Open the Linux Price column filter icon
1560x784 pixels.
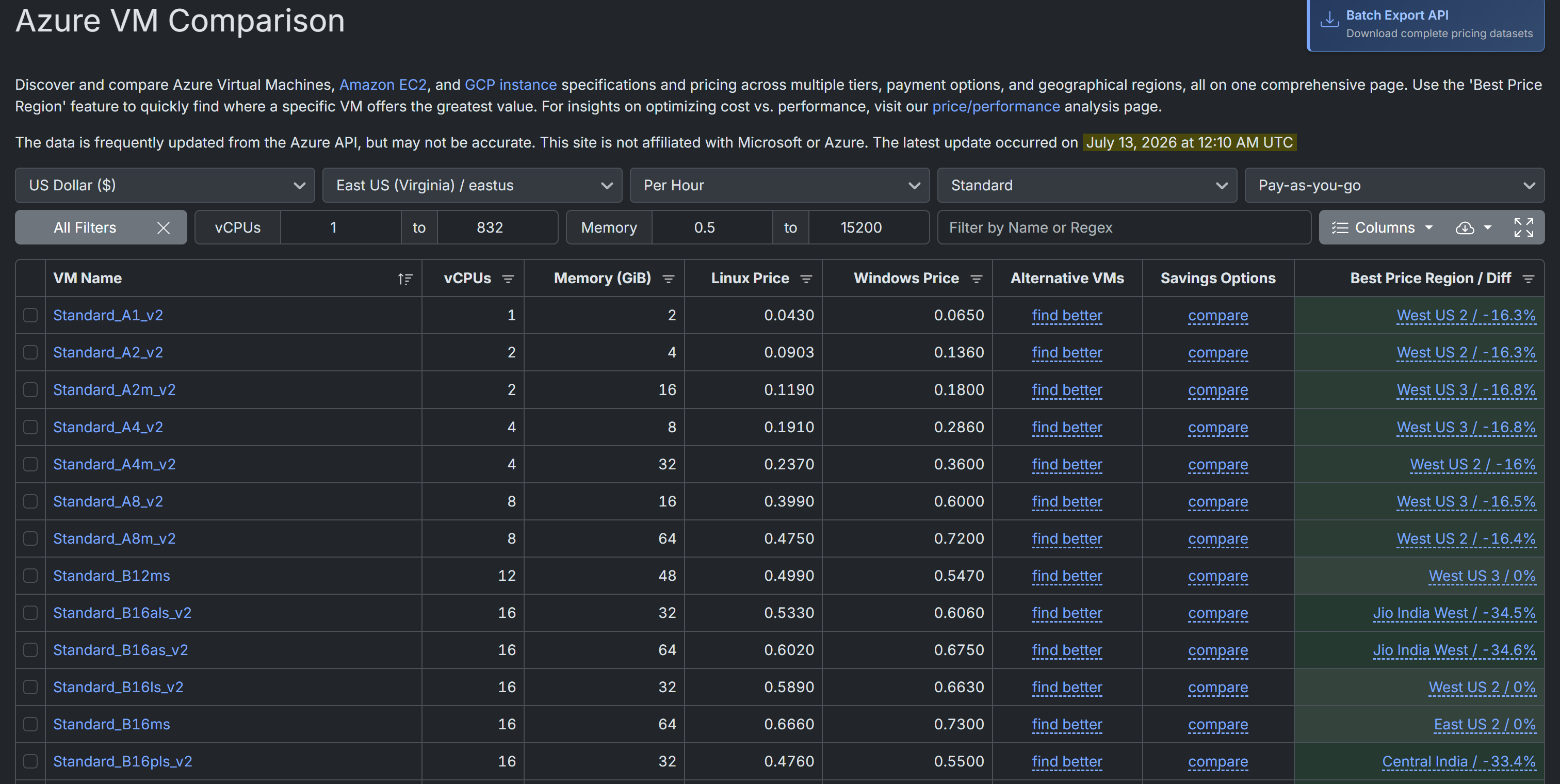[x=806, y=279]
